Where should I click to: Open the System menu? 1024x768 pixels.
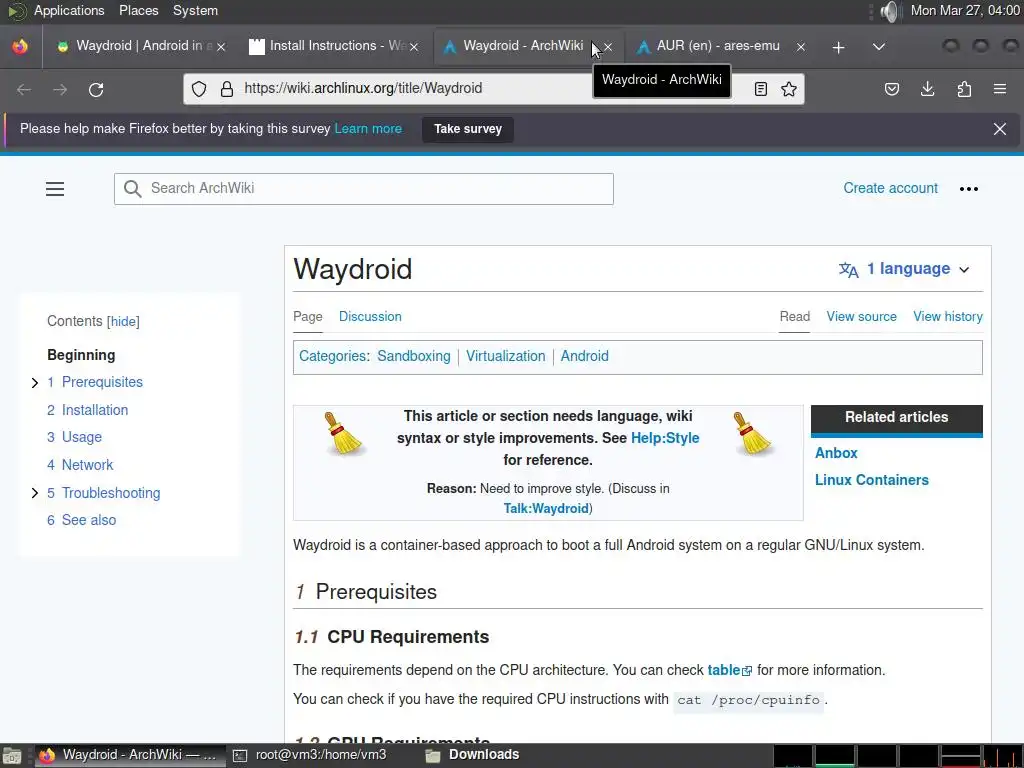[x=195, y=10]
